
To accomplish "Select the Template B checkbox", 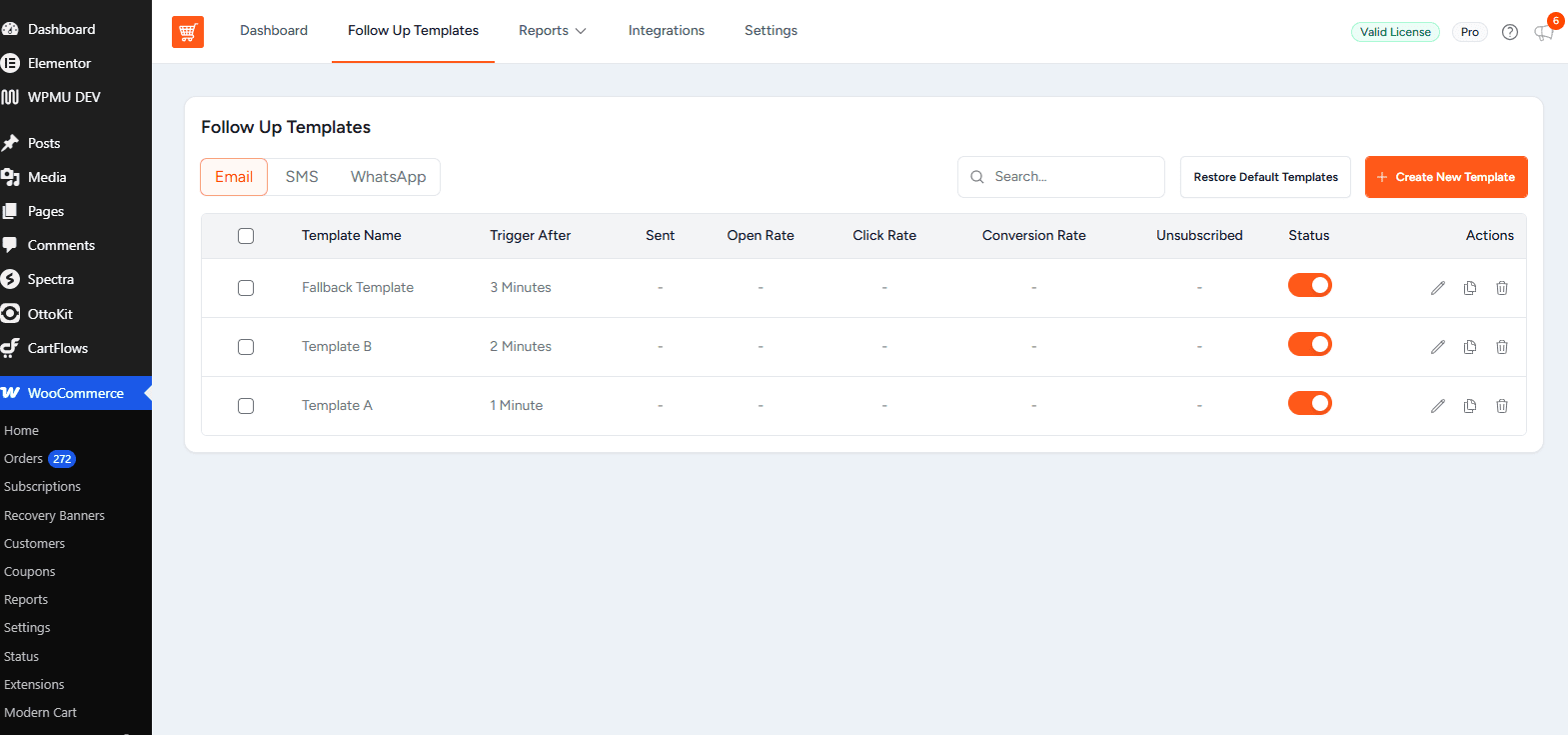I will 246,347.
